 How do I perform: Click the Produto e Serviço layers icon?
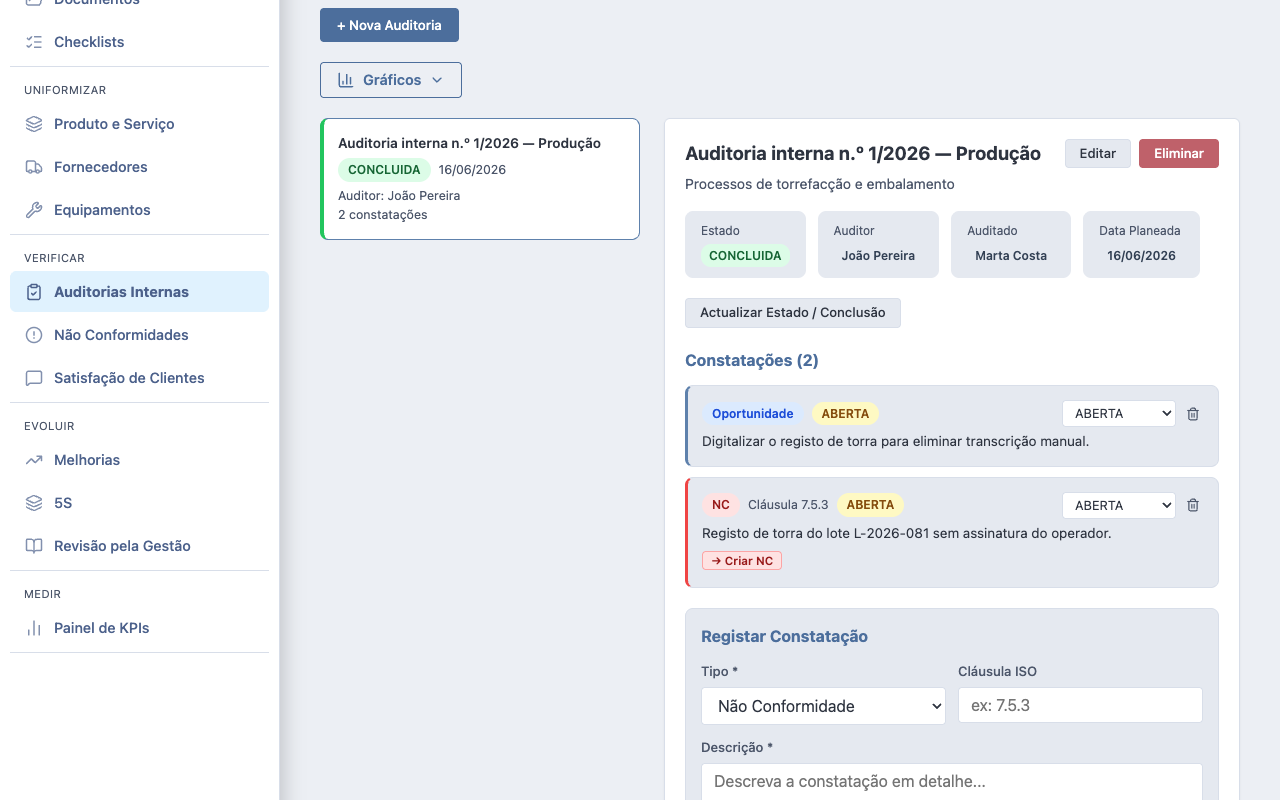tap(34, 124)
